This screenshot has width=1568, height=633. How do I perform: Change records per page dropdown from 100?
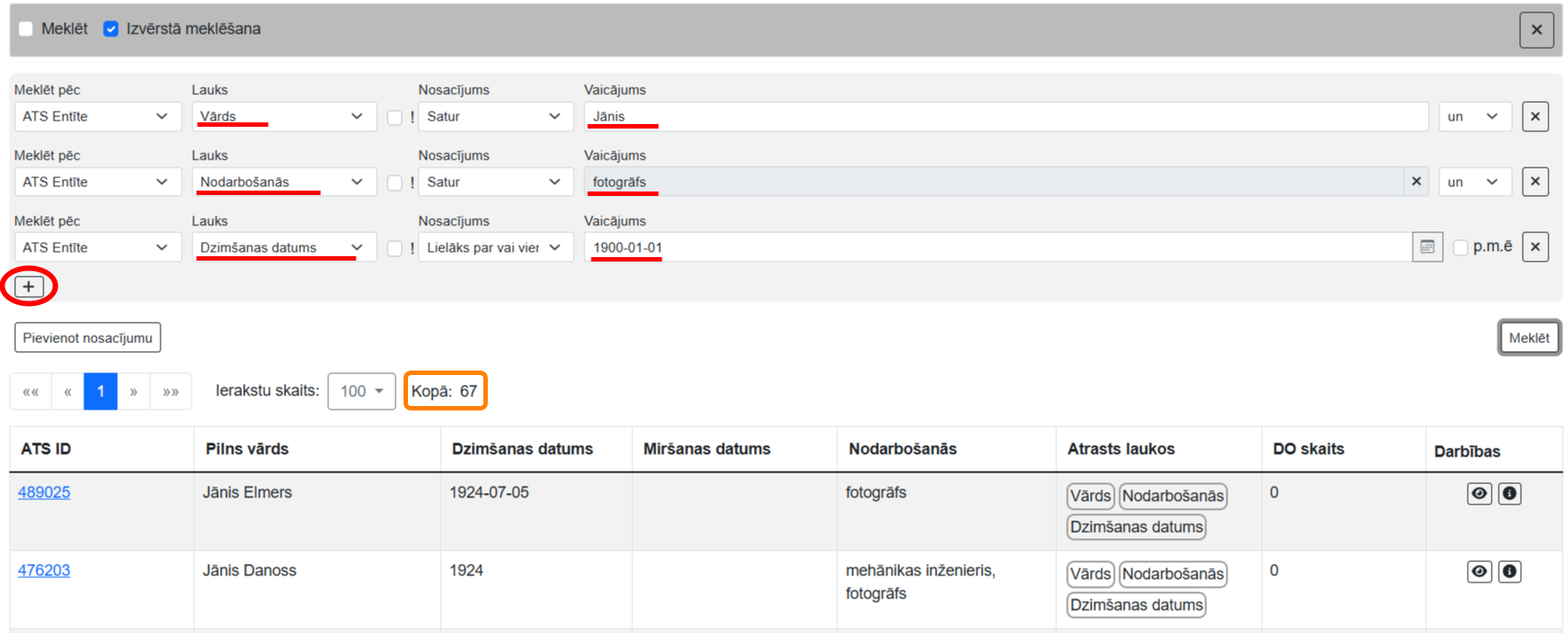[361, 391]
